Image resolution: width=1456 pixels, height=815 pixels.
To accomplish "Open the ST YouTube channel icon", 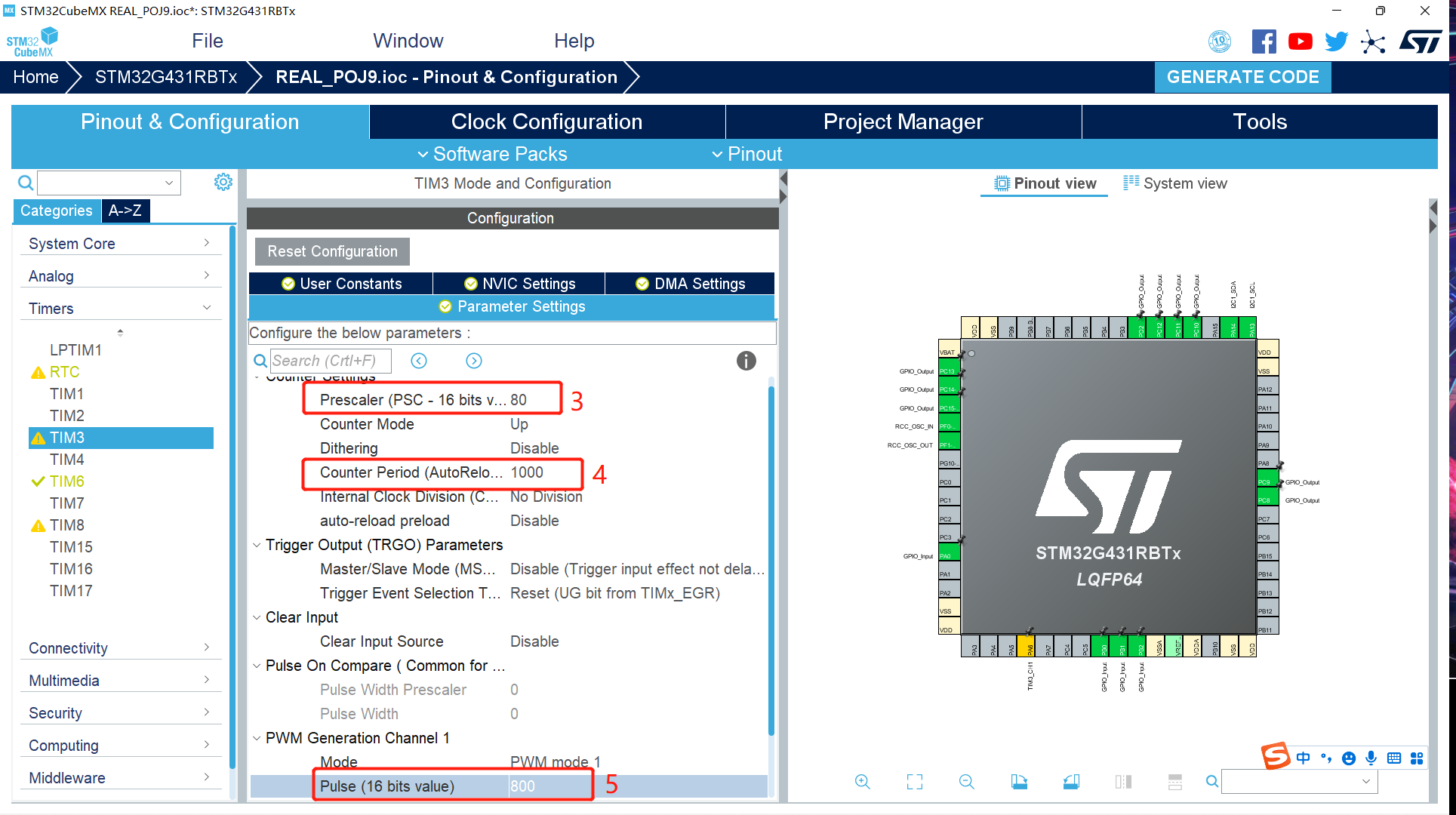I will coord(1300,42).
